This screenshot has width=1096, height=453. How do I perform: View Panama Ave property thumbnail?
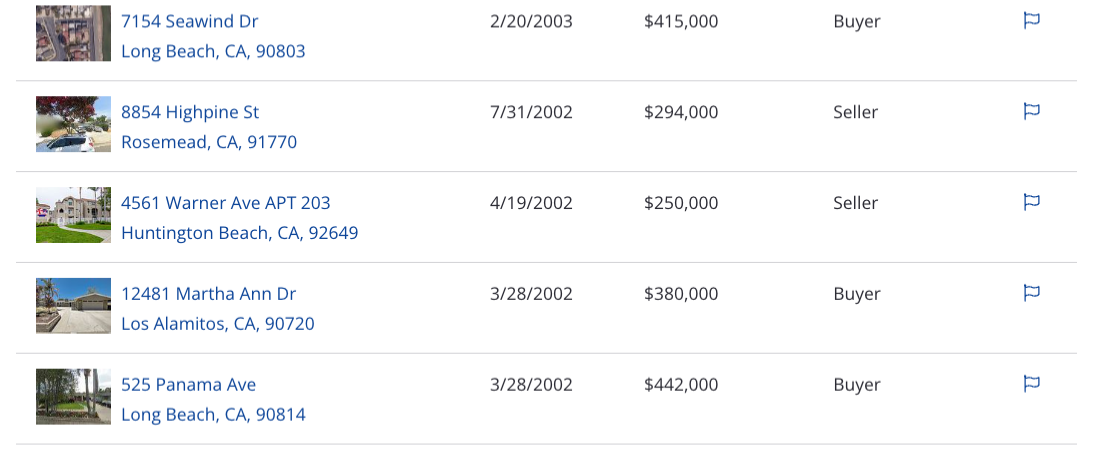[73, 397]
